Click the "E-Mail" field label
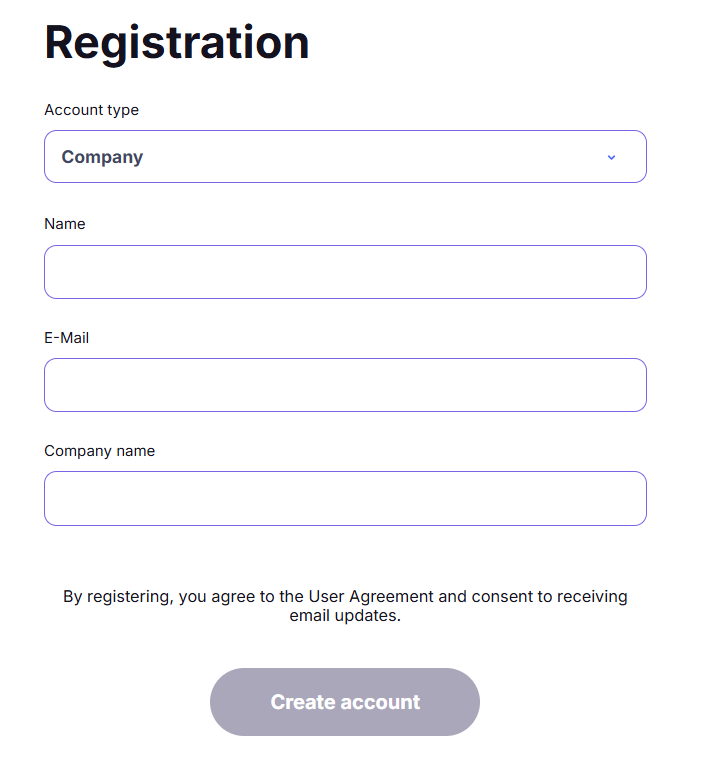The image size is (712, 776). pyautogui.click(x=67, y=338)
